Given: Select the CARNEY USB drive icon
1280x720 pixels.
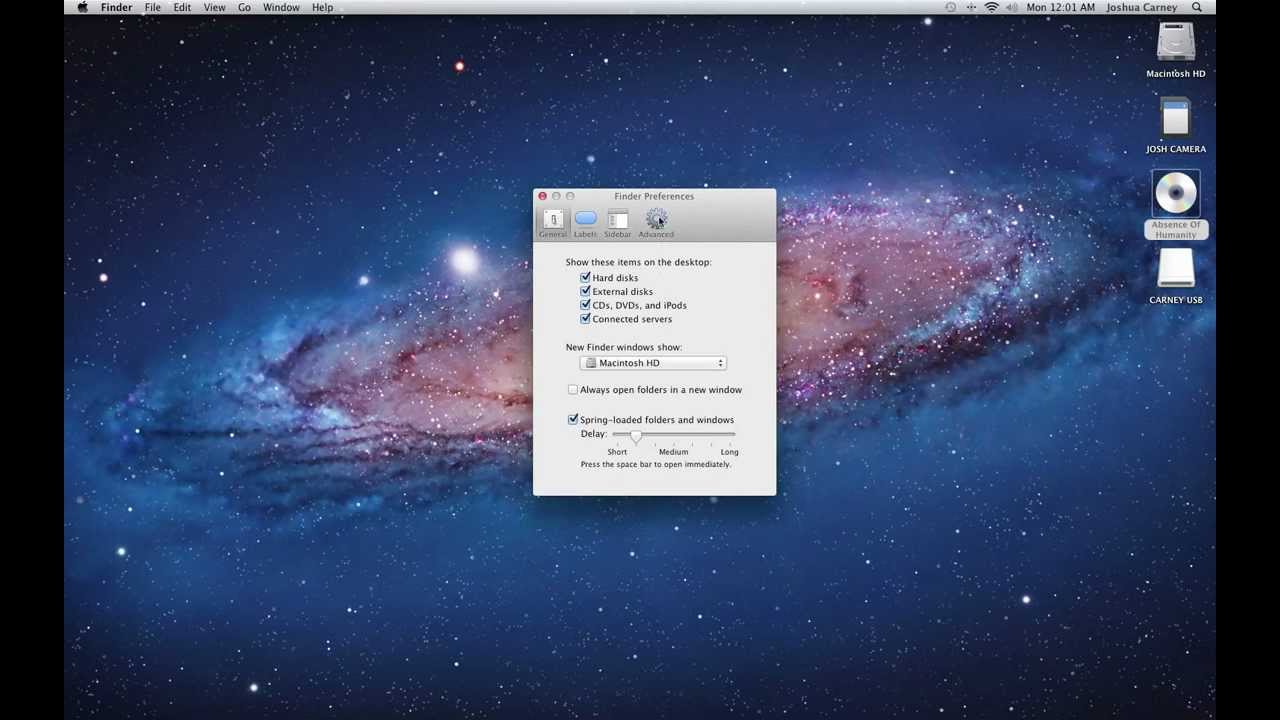Looking at the screenshot, I should [x=1175, y=271].
